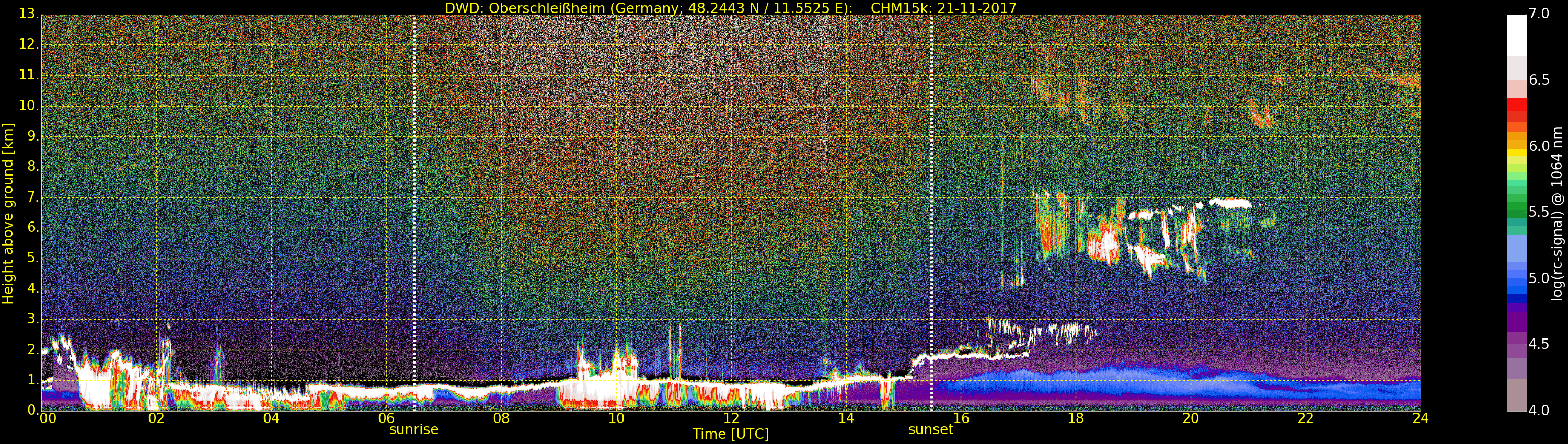Click the "5.0" value on the colorbar
This screenshot has width=1568, height=444.
(x=1539, y=278)
